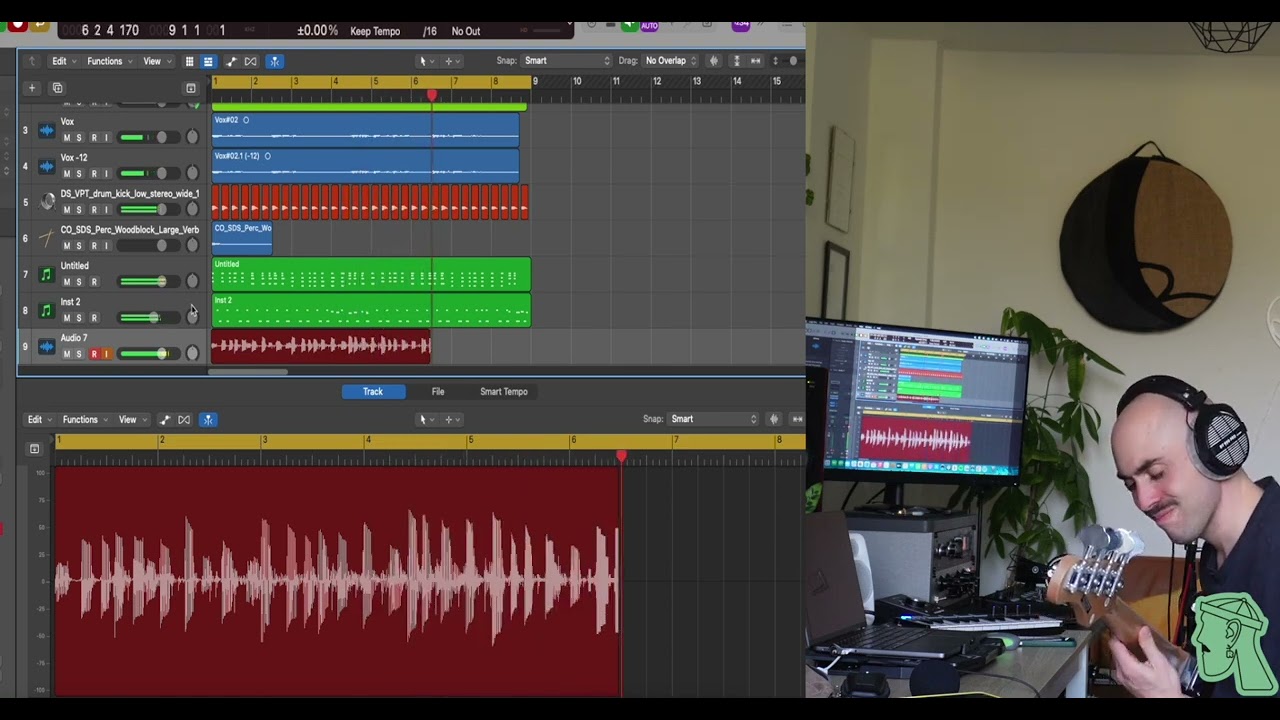Mute the Audio 7 track
Screen dimensions: 1280x720
pyautogui.click(x=67, y=354)
